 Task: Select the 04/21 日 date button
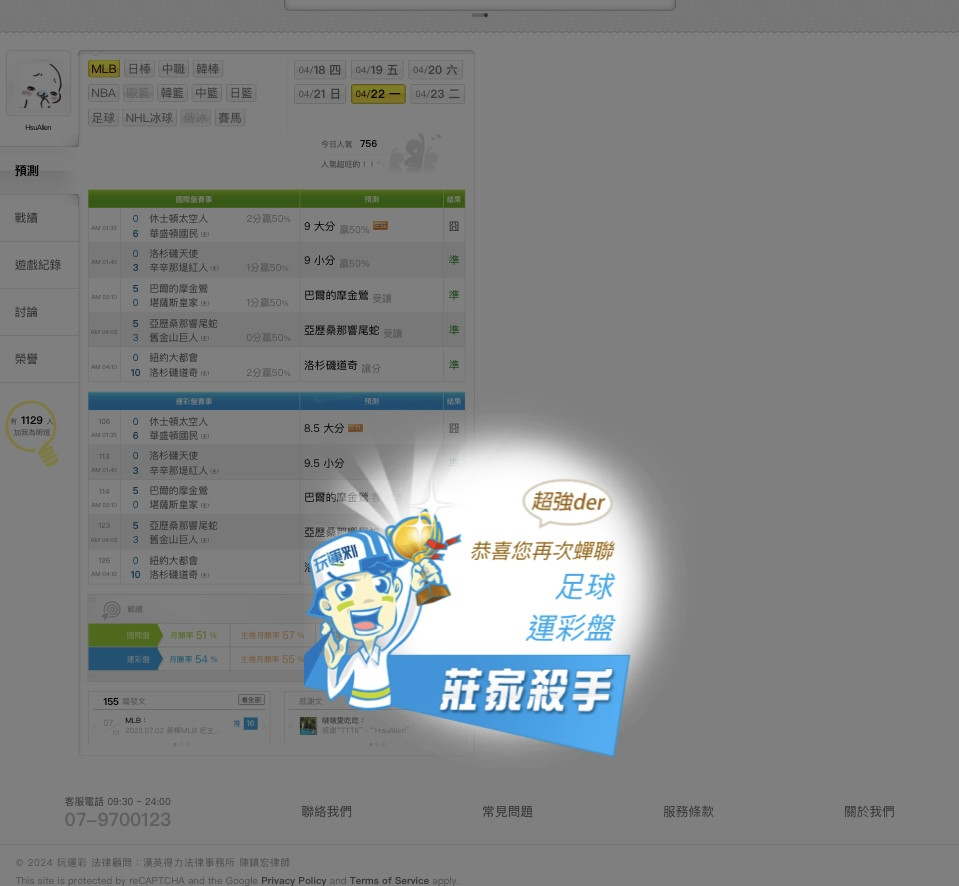pyautogui.click(x=320, y=94)
